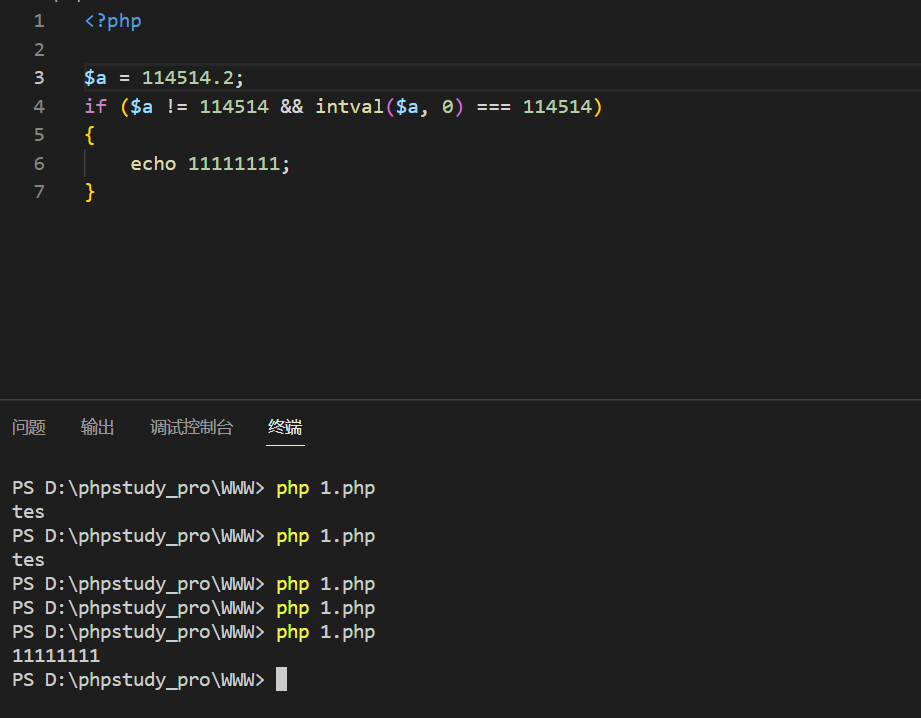This screenshot has width=921, height=718.
Task: Click the closing brace on line 7
Action: (x=89, y=192)
